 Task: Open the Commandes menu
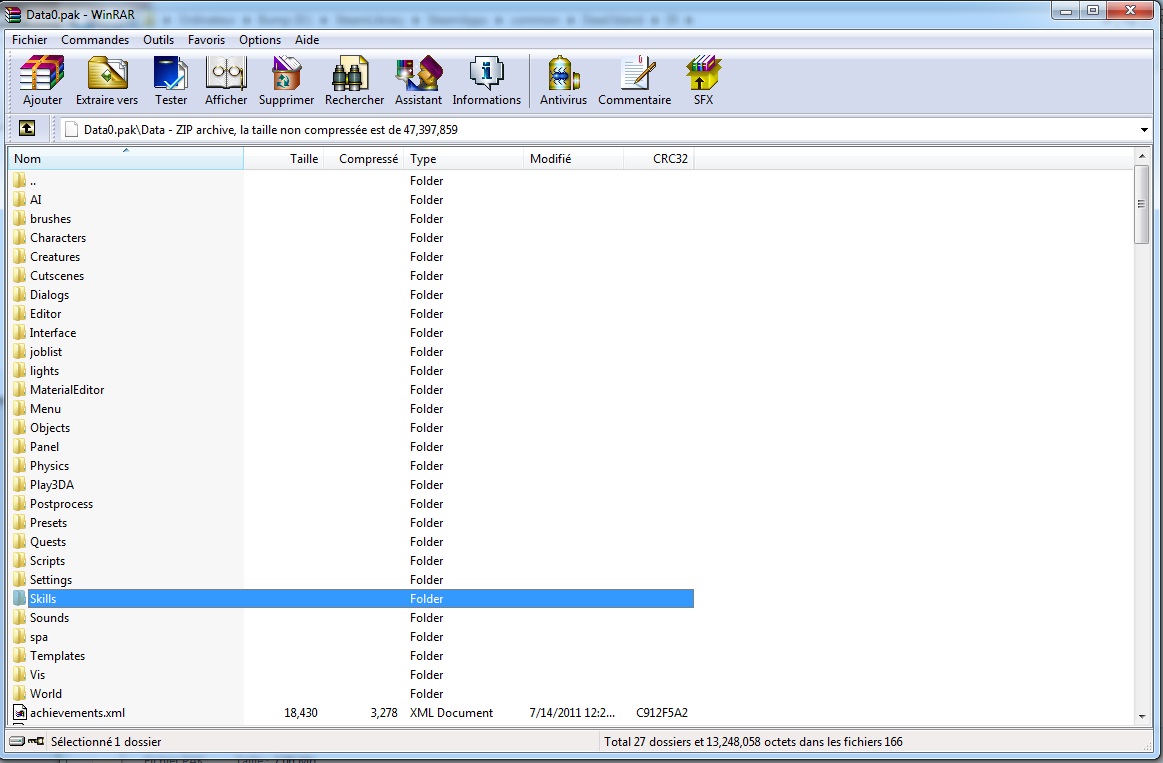pos(95,40)
